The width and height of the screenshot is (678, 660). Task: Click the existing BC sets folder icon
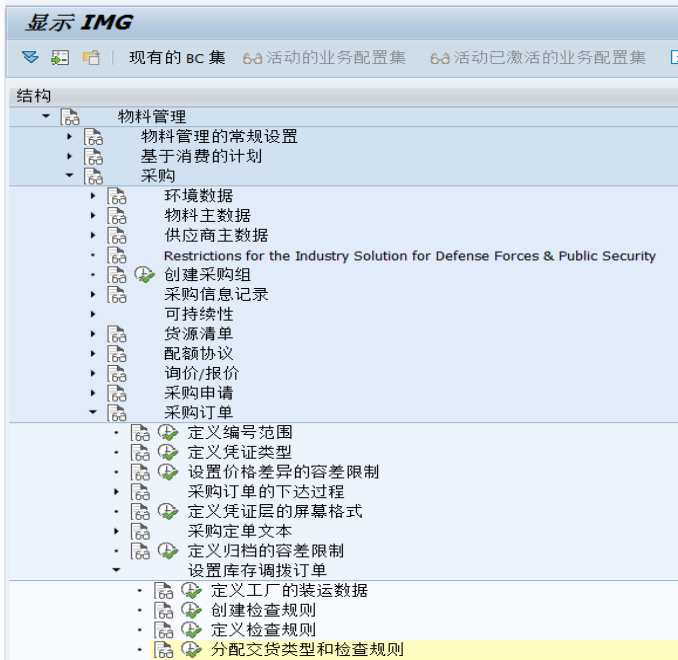pos(91,58)
